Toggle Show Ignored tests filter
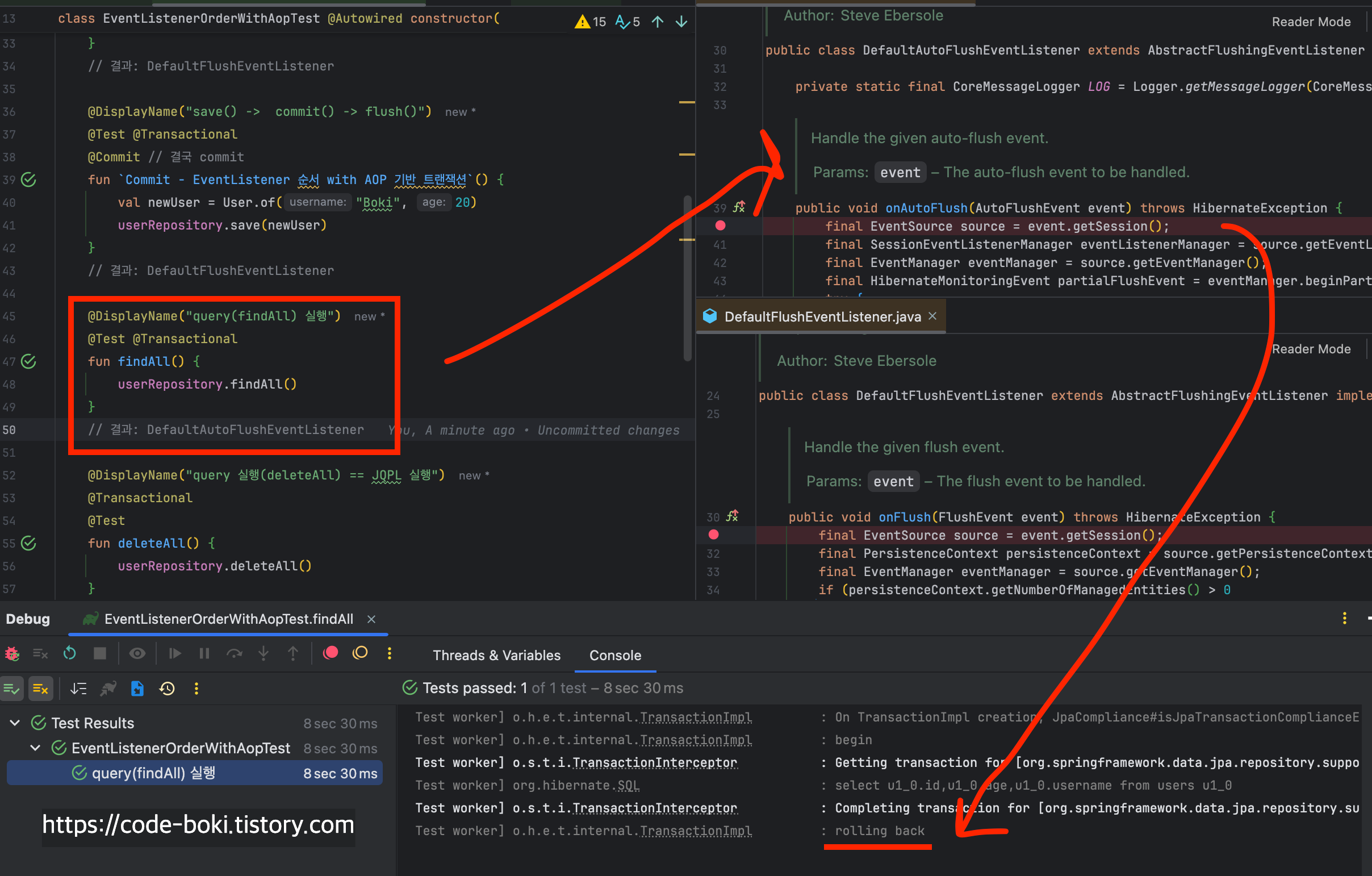The height and width of the screenshot is (876, 1372). point(40,689)
